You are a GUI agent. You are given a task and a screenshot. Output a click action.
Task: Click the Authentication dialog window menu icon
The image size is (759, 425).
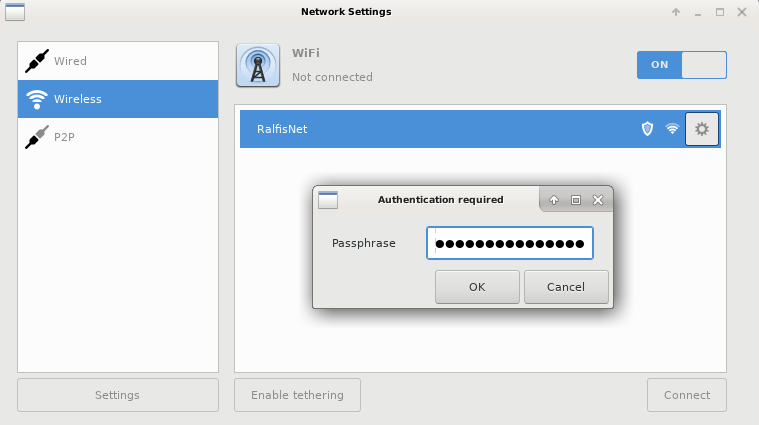click(x=328, y=200)
